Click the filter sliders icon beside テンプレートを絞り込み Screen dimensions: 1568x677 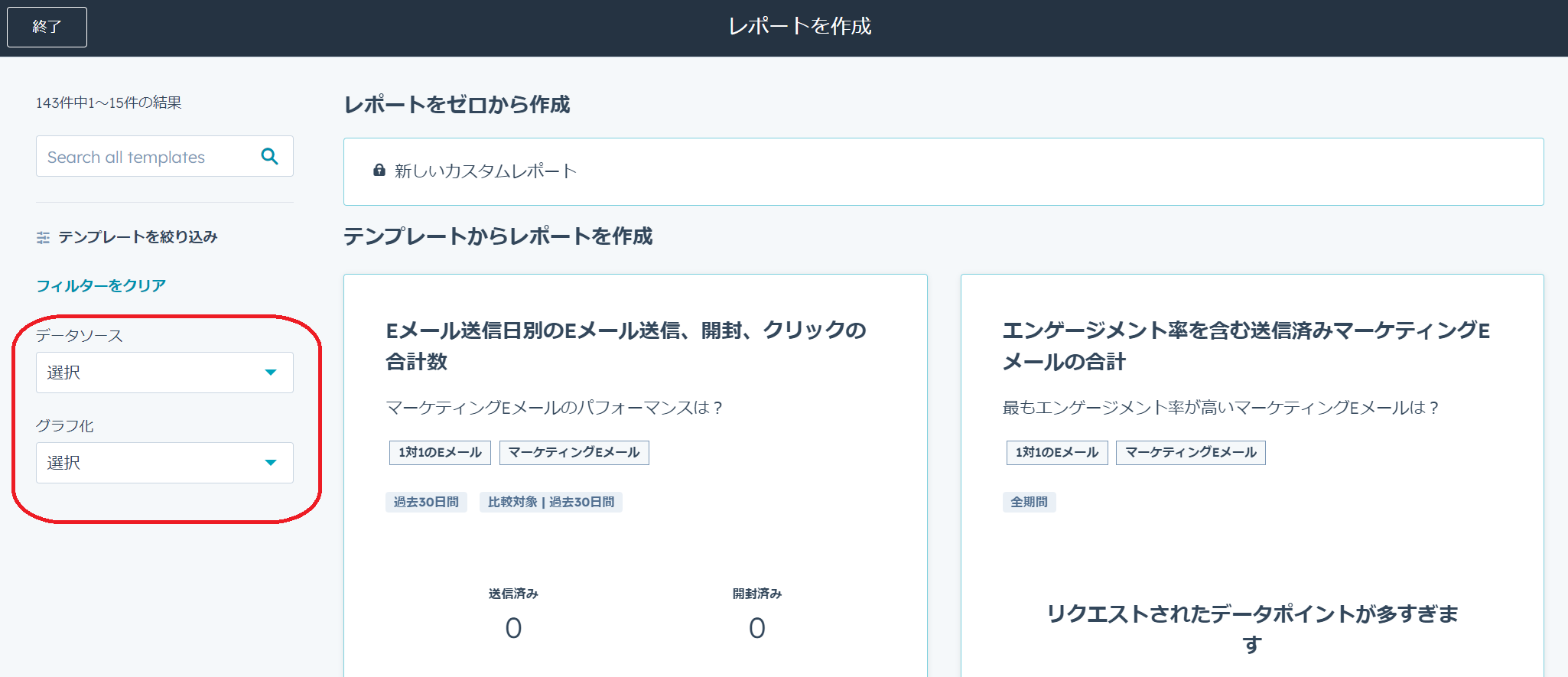click(x=43, y=238)
